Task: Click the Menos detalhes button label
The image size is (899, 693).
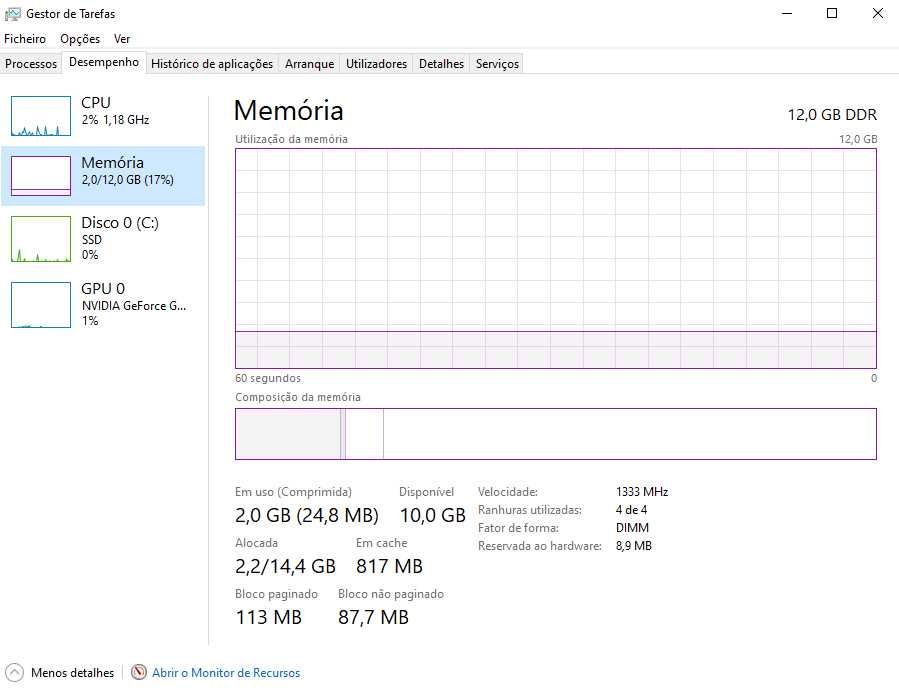Action: pos(73,673)
